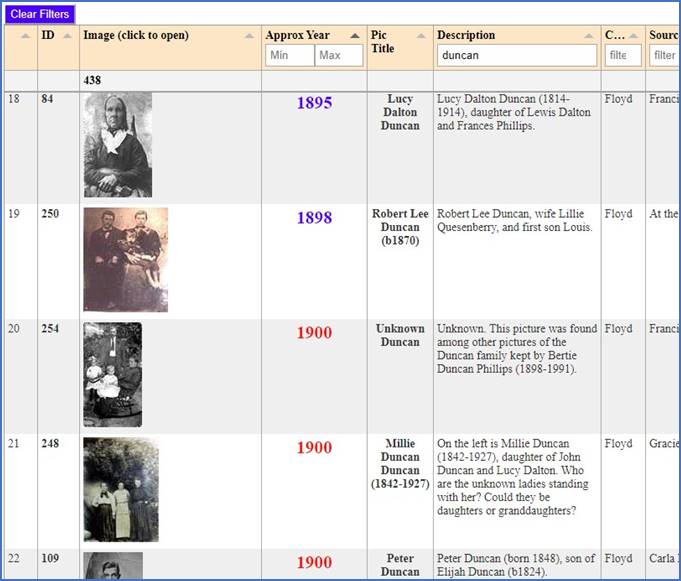Click the Pic Title header label
Viewport: 681px width, 581px height.
[382, 42]
